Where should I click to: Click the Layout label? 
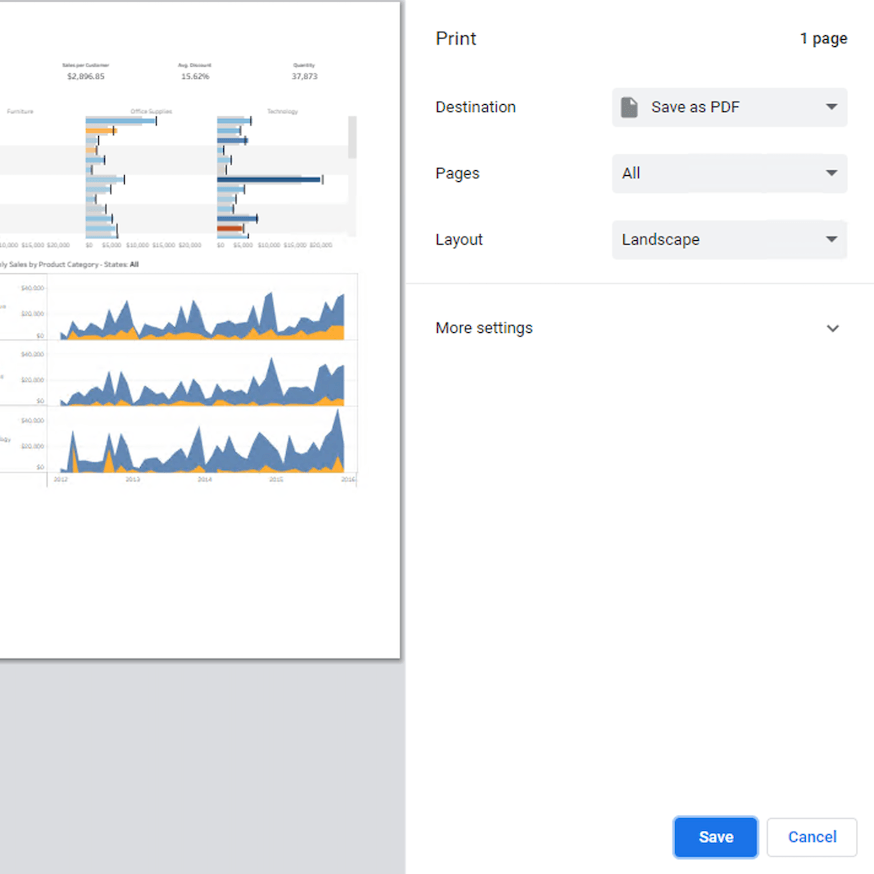click(x=459, y=240)
